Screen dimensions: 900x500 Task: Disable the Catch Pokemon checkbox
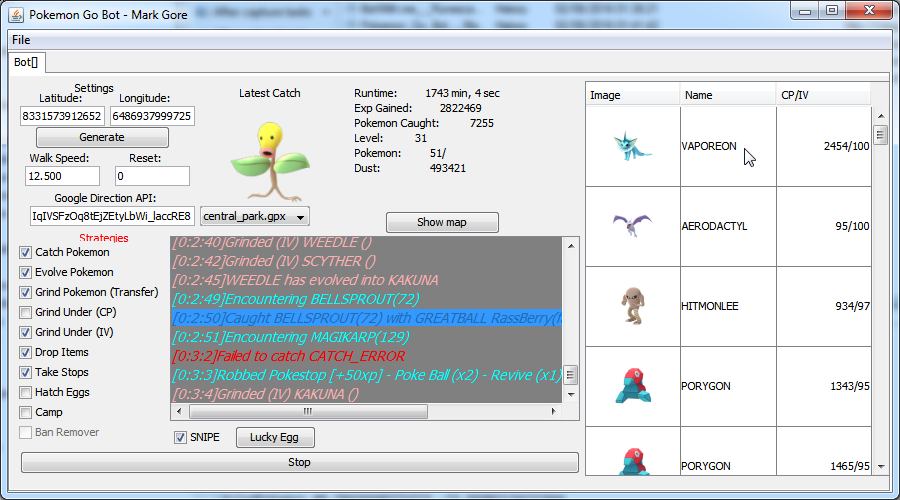(26, 252)
